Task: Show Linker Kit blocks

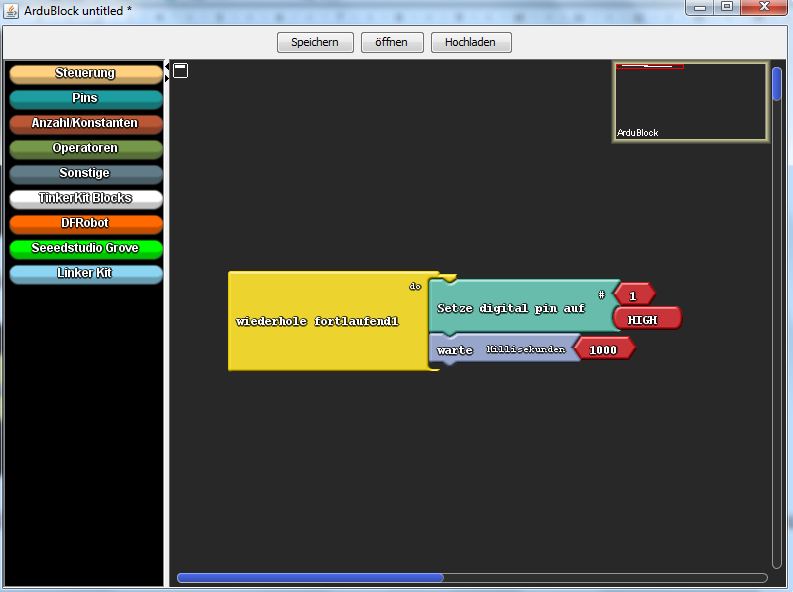Action: coord(85,273)
